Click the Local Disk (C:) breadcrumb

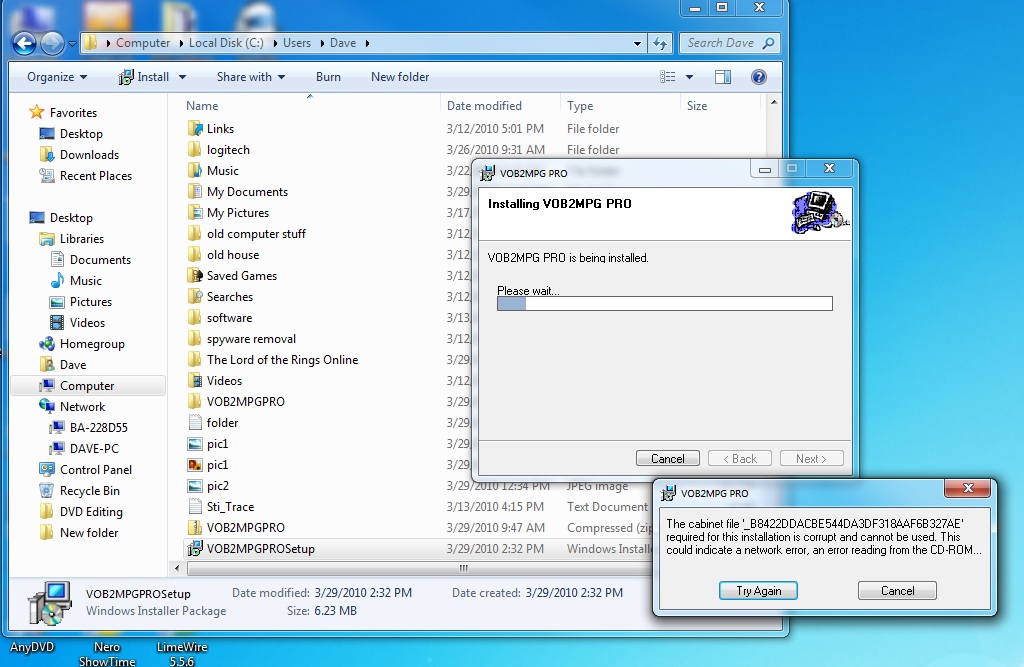point(226,43)
